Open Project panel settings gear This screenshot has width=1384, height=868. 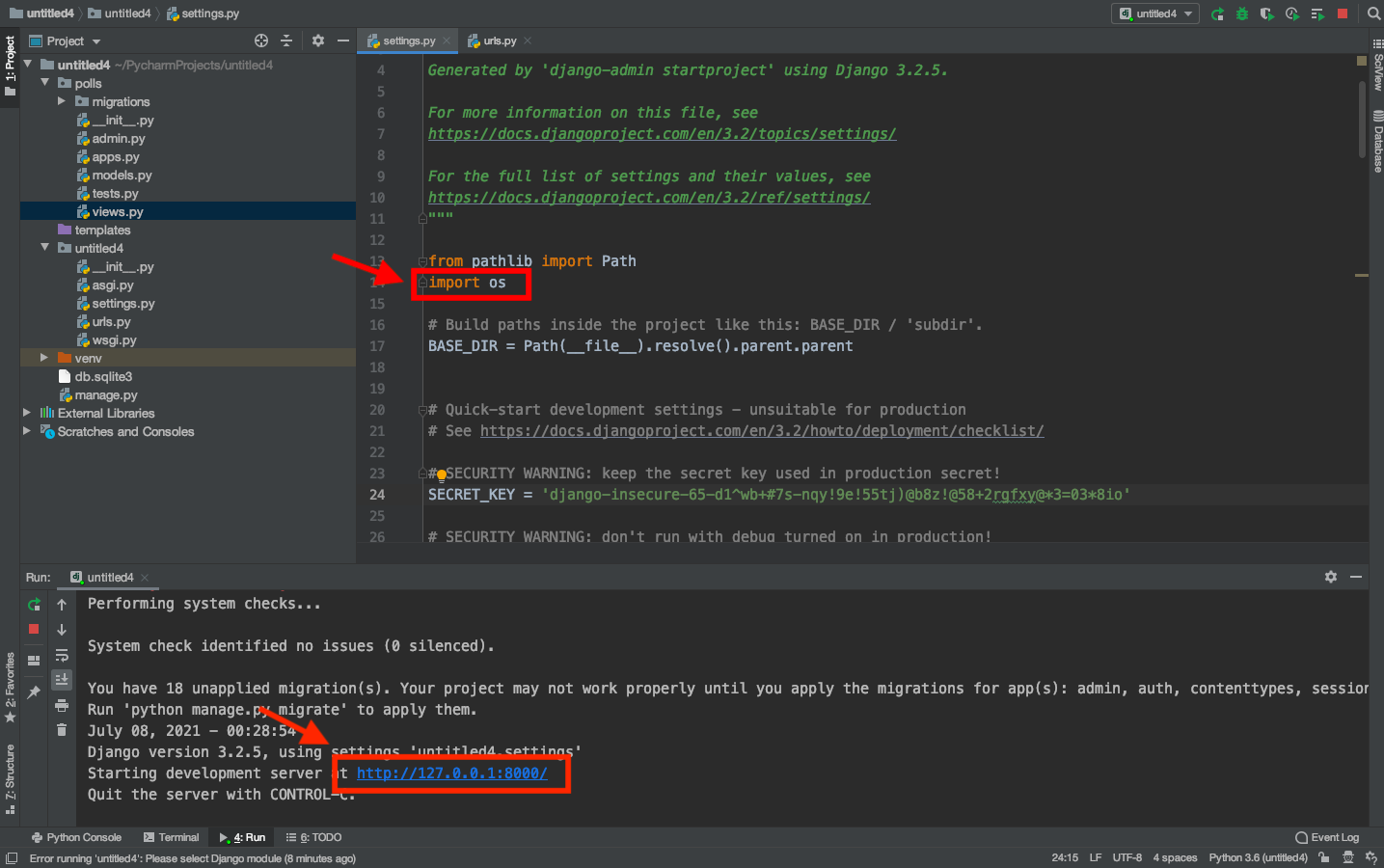pyautogui.click(x=318, y=41)
